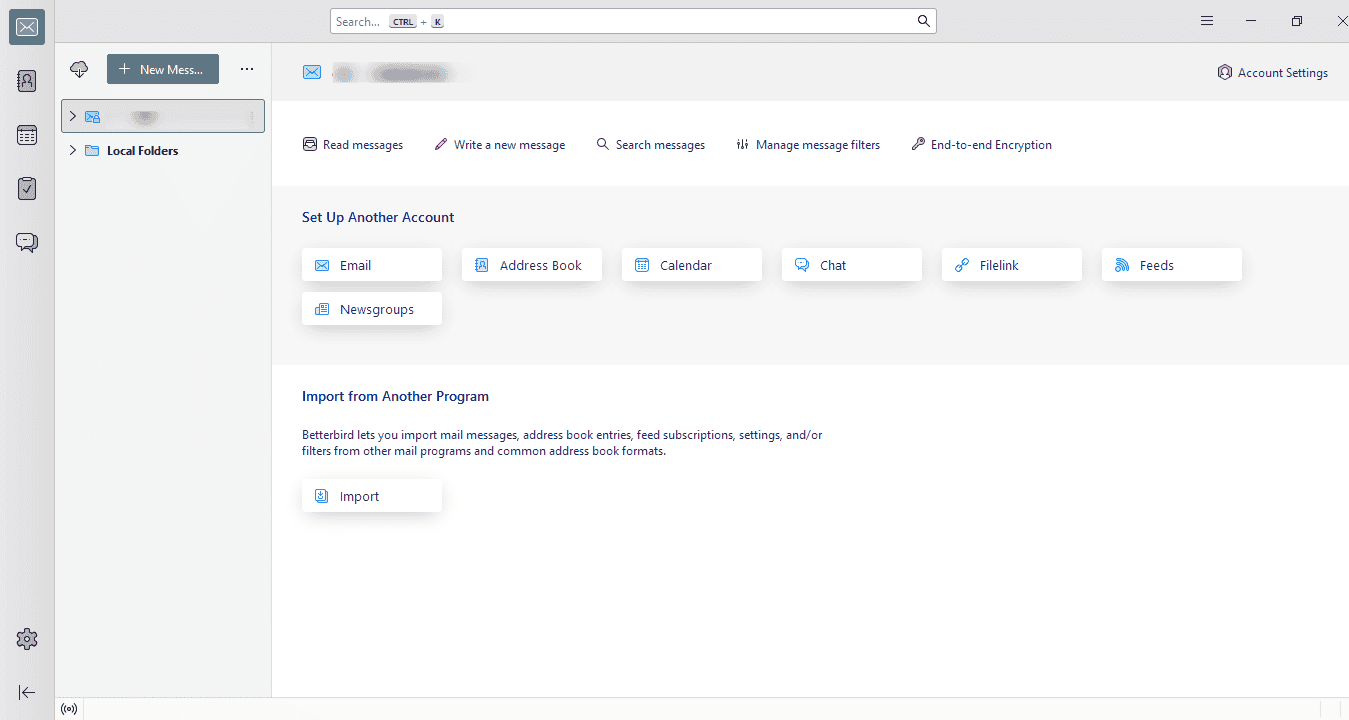Set up a Feeds account

[1172, 265]
